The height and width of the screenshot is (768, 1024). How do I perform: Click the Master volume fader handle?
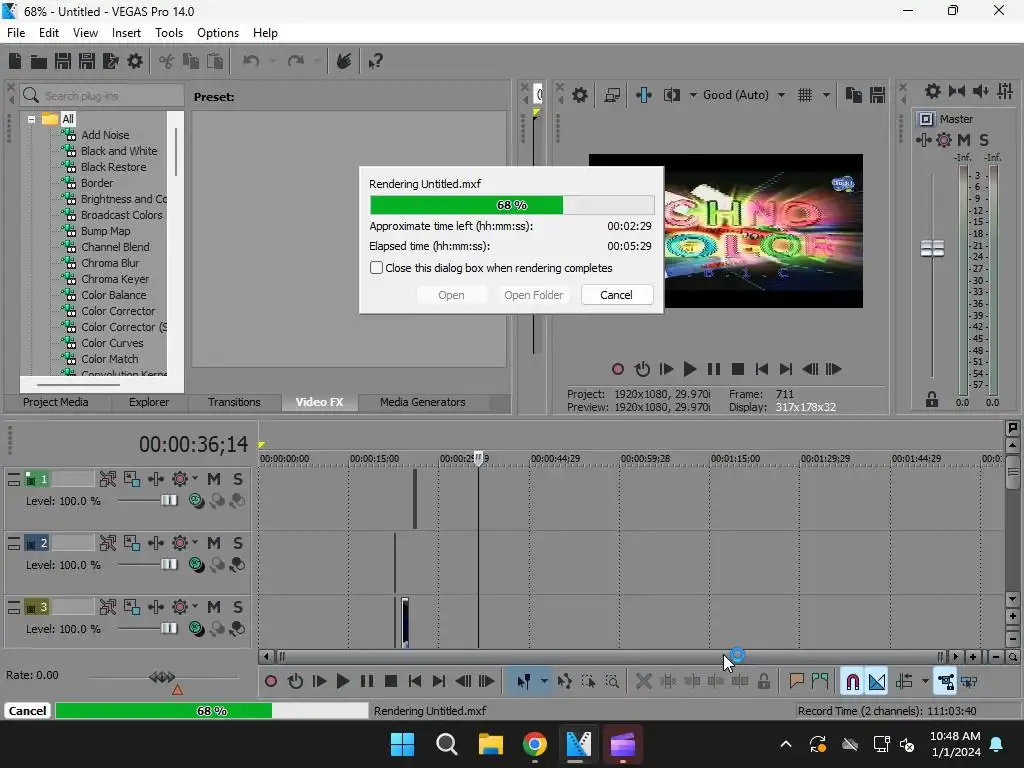tap(932, 248)
